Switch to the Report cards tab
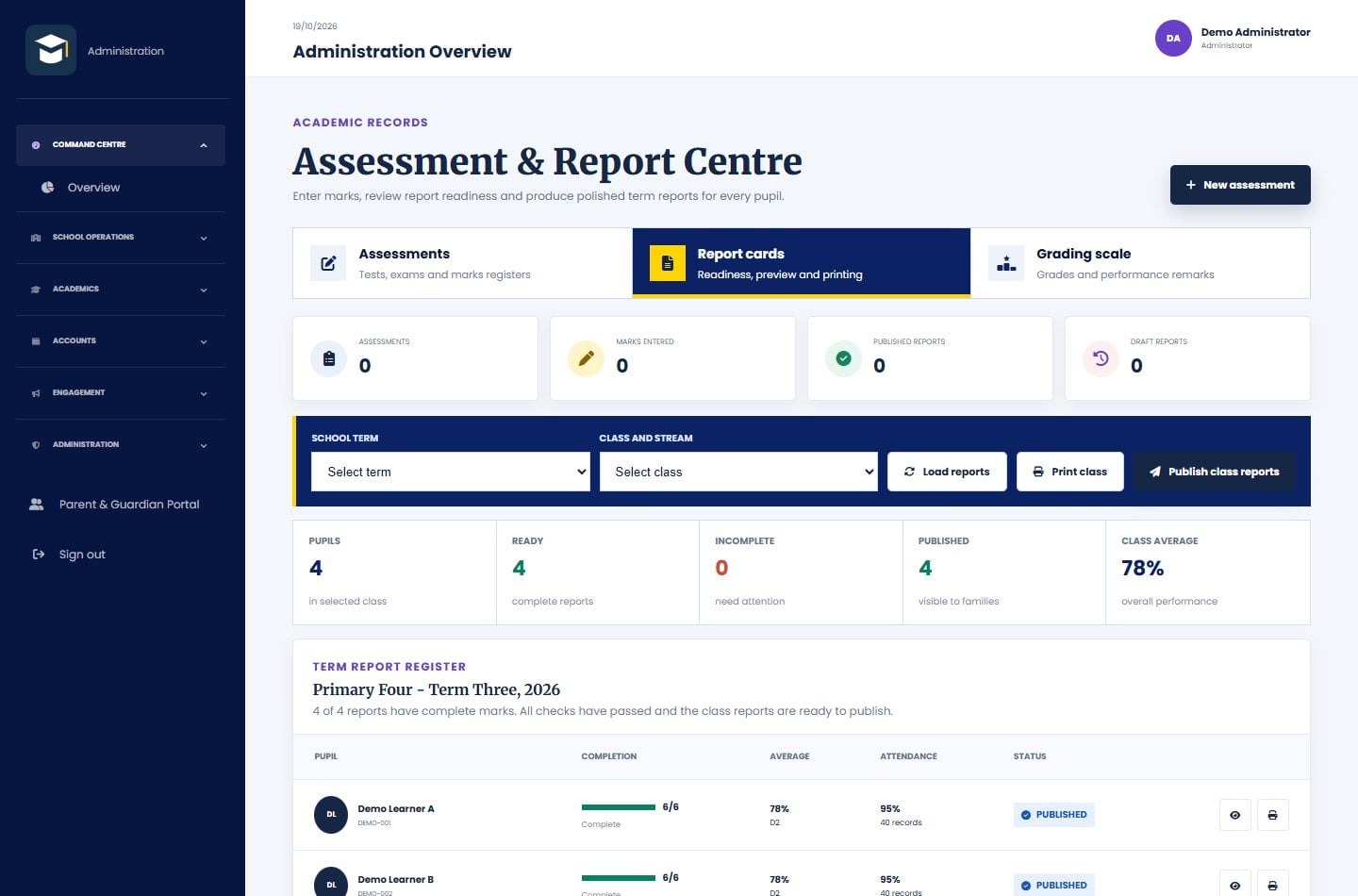Viewport: 1358px width, 896px height. point(802,263)
